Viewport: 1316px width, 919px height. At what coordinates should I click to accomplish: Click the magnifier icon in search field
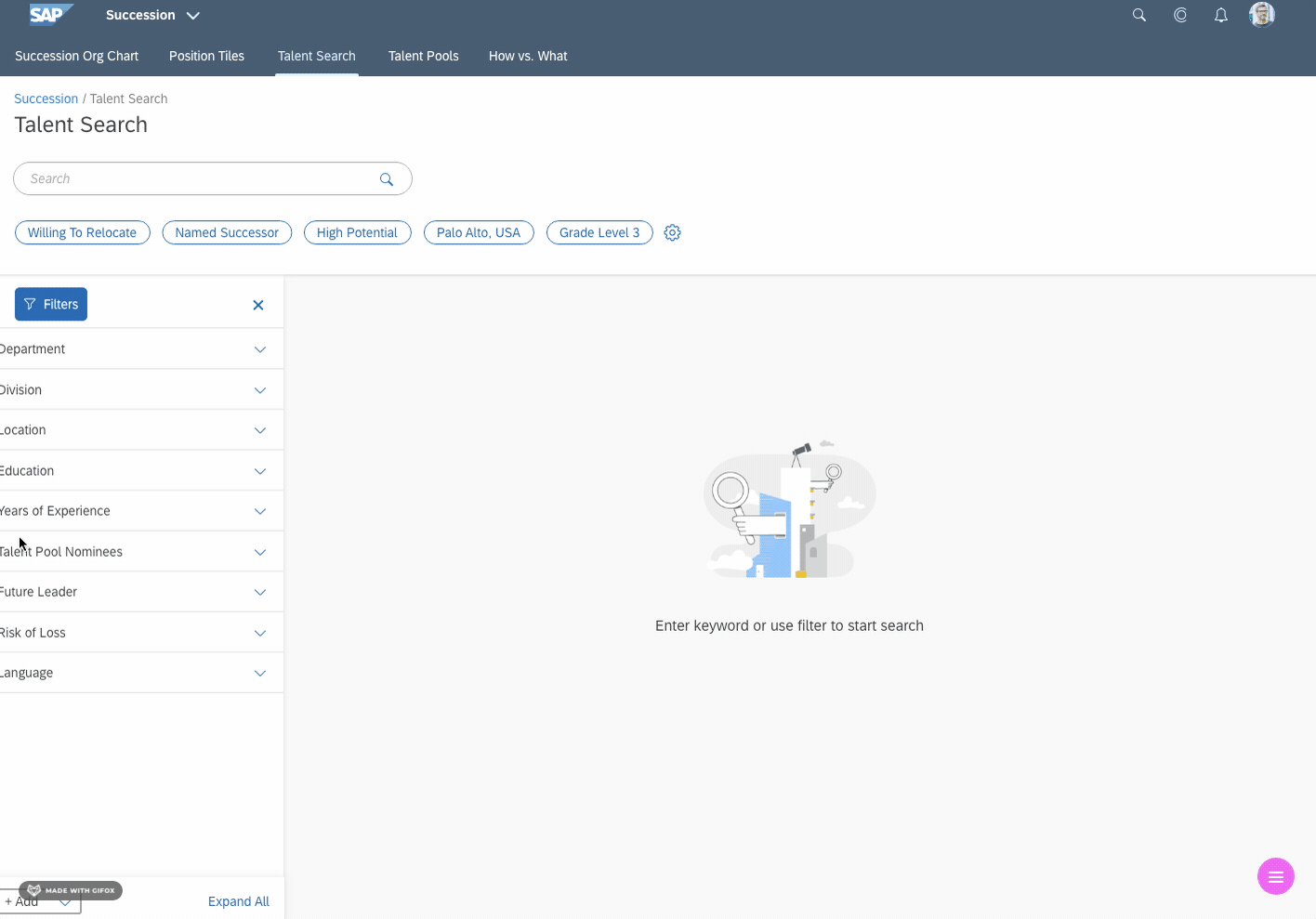pos(387,179)
